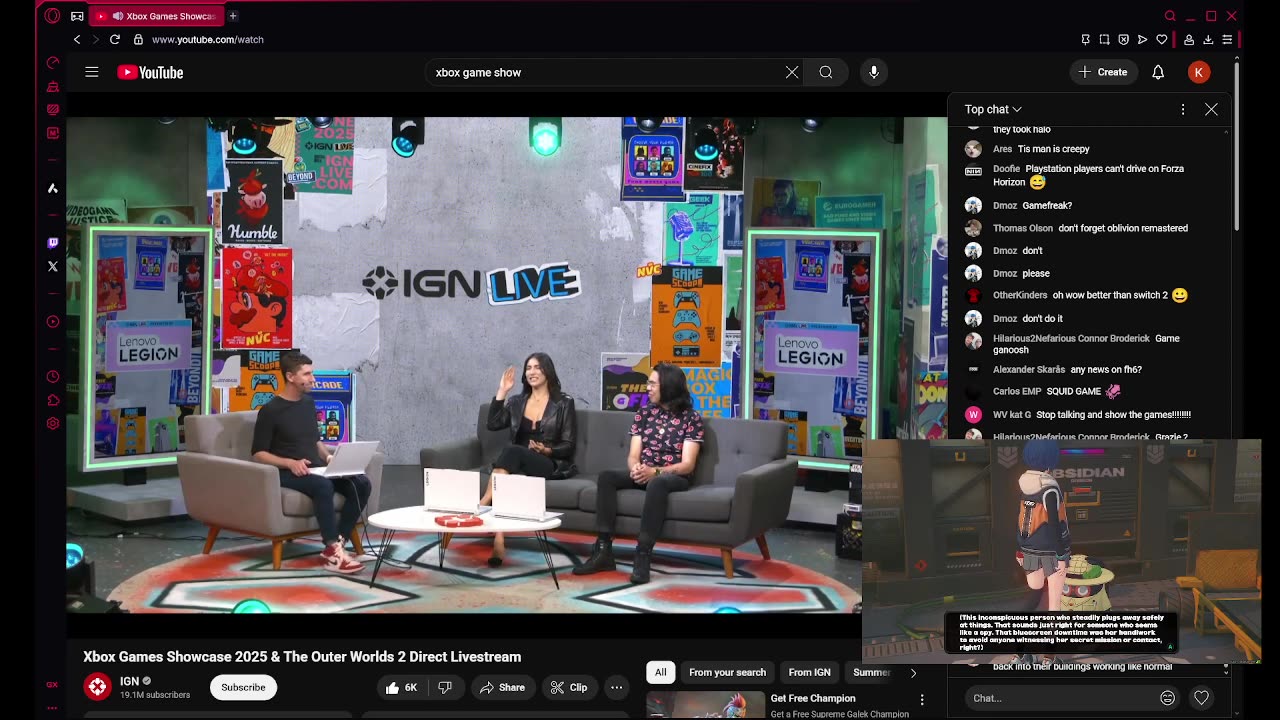Open the Get Free Champion ad title
This screenshot has width=1280, height=720.
[x=813, y=698]
